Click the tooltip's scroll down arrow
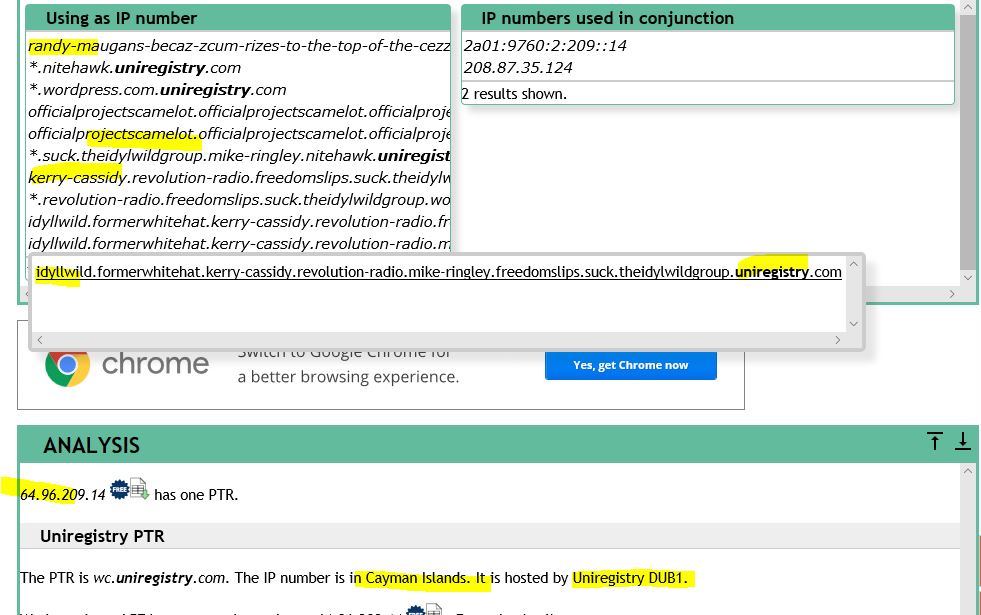 click(853, 323)
